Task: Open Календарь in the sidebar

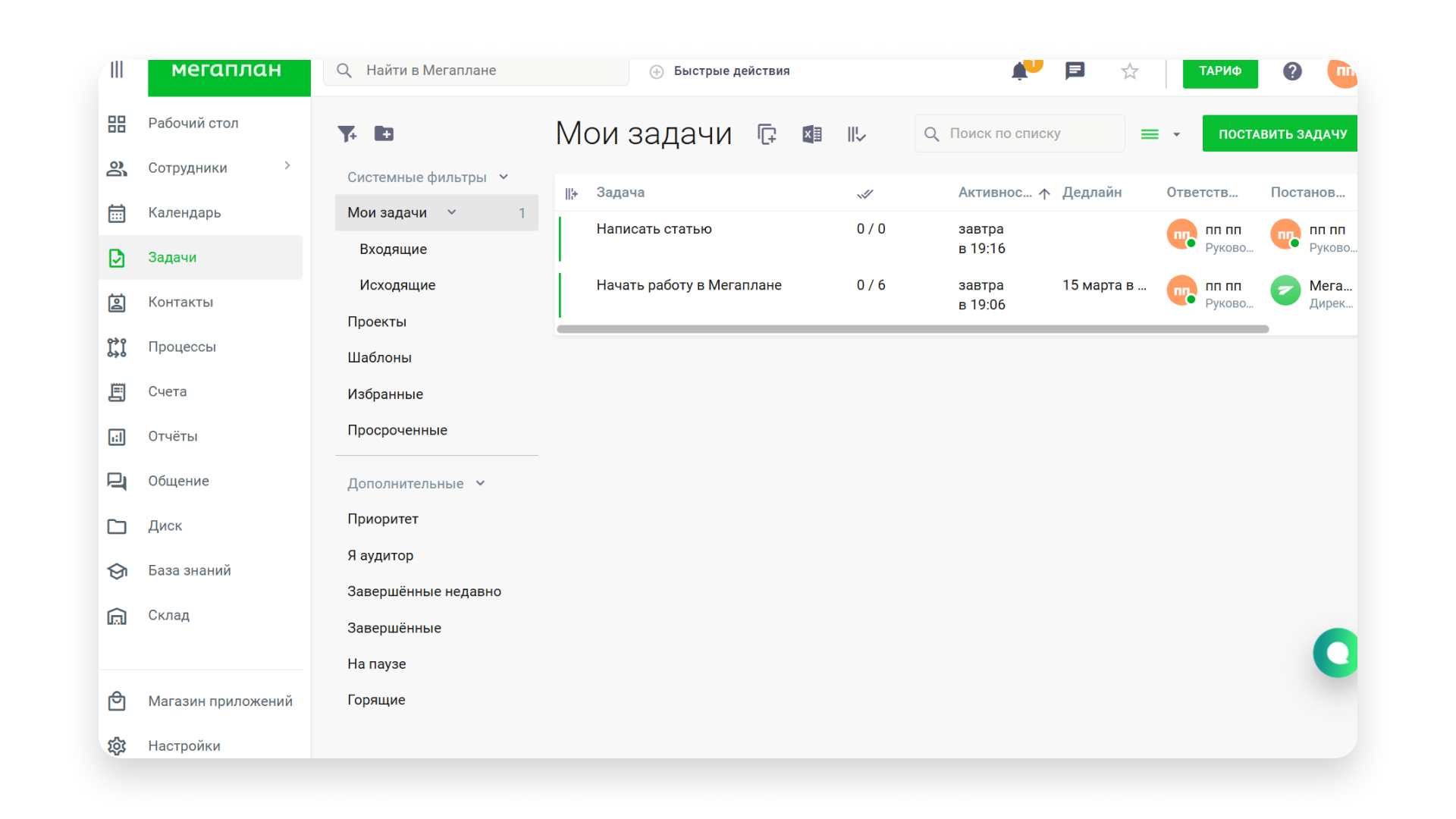Action: click(x=184, y=213)
